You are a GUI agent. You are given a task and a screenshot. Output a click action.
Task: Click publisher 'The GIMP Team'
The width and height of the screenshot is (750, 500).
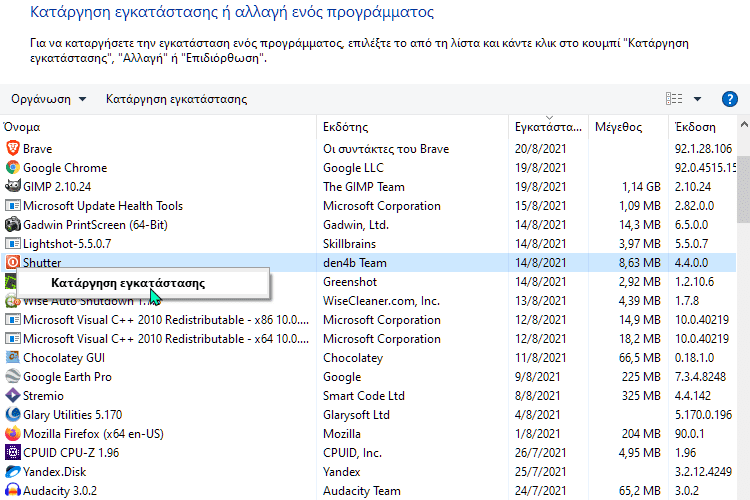coord(364,187)
